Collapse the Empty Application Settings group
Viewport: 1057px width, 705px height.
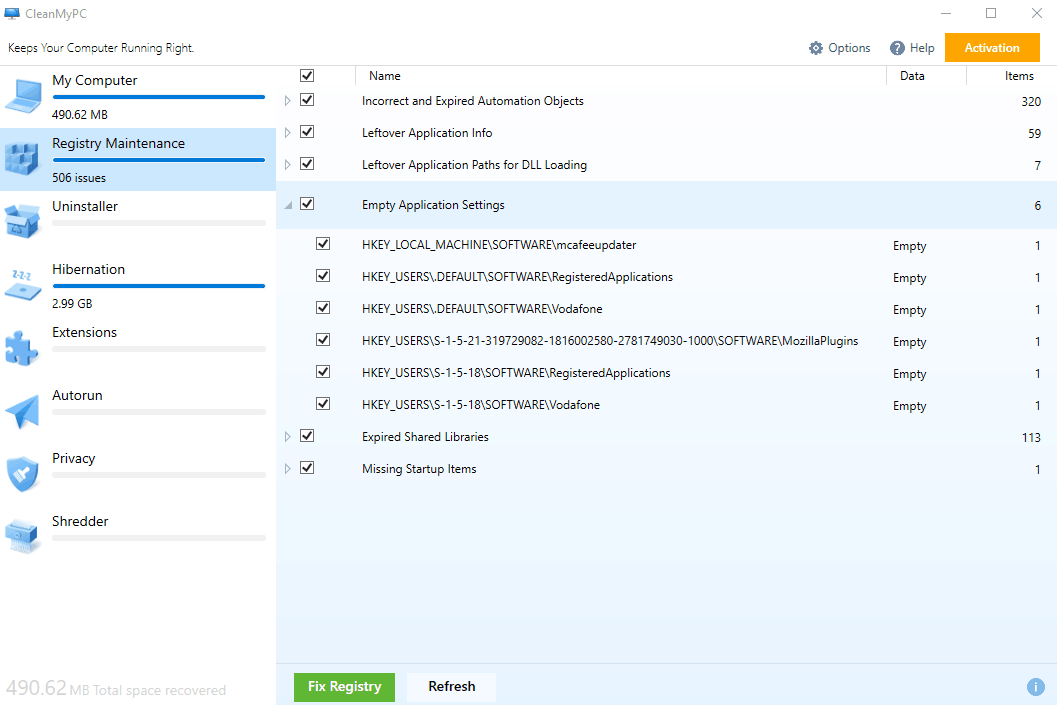288,204
